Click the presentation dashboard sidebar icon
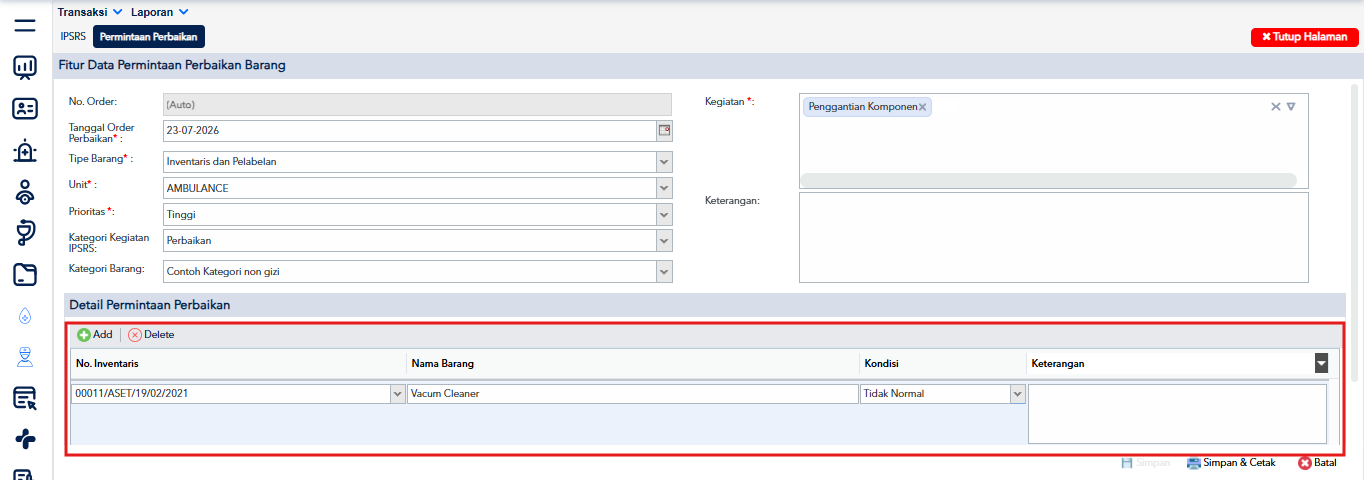 point(25,67)
